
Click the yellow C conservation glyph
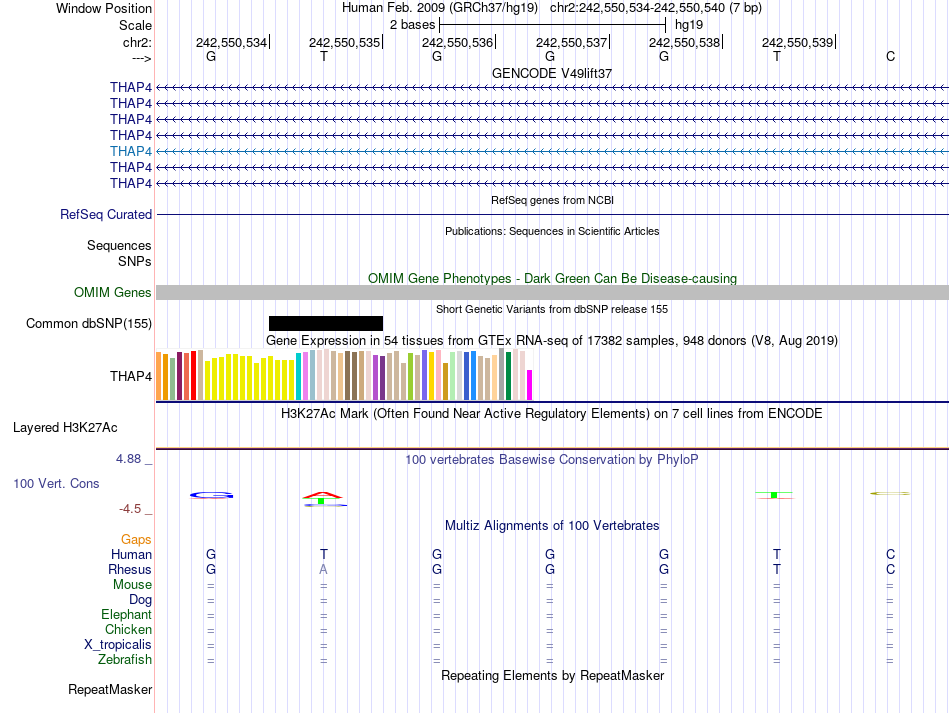(890, 494)
